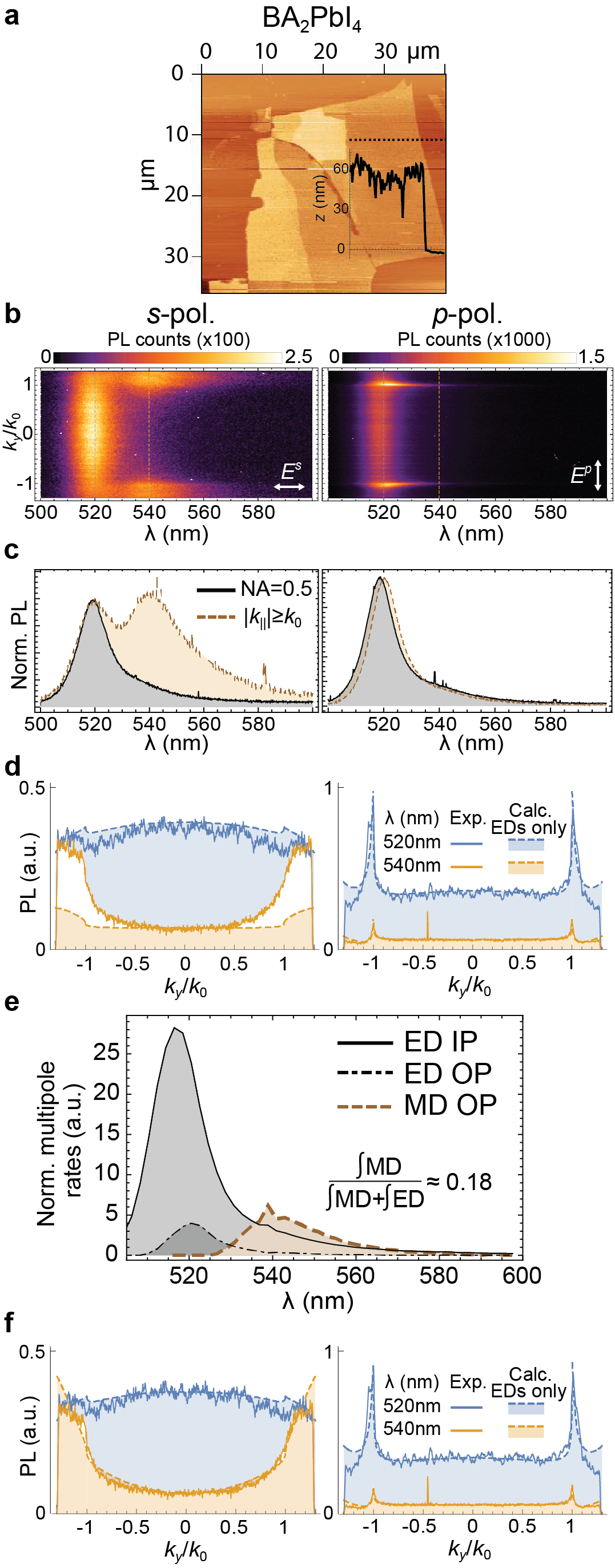
Task: Click the '600' tick label in panel e
Action: tap(522, 1275)
